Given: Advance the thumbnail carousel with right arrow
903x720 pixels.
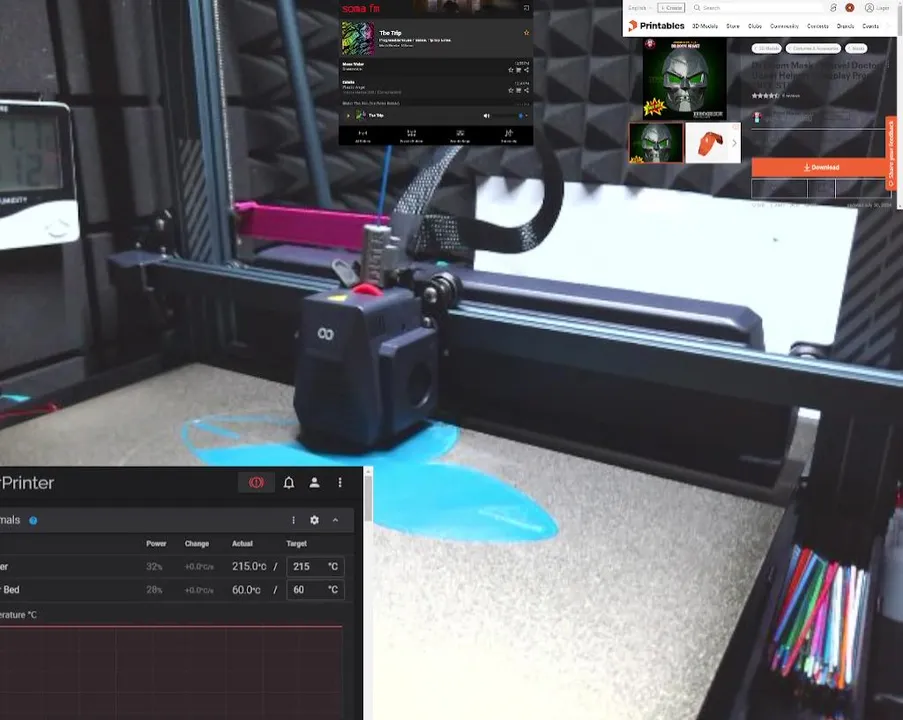Looking at the screenshot, I should click(x=734, y=143).
